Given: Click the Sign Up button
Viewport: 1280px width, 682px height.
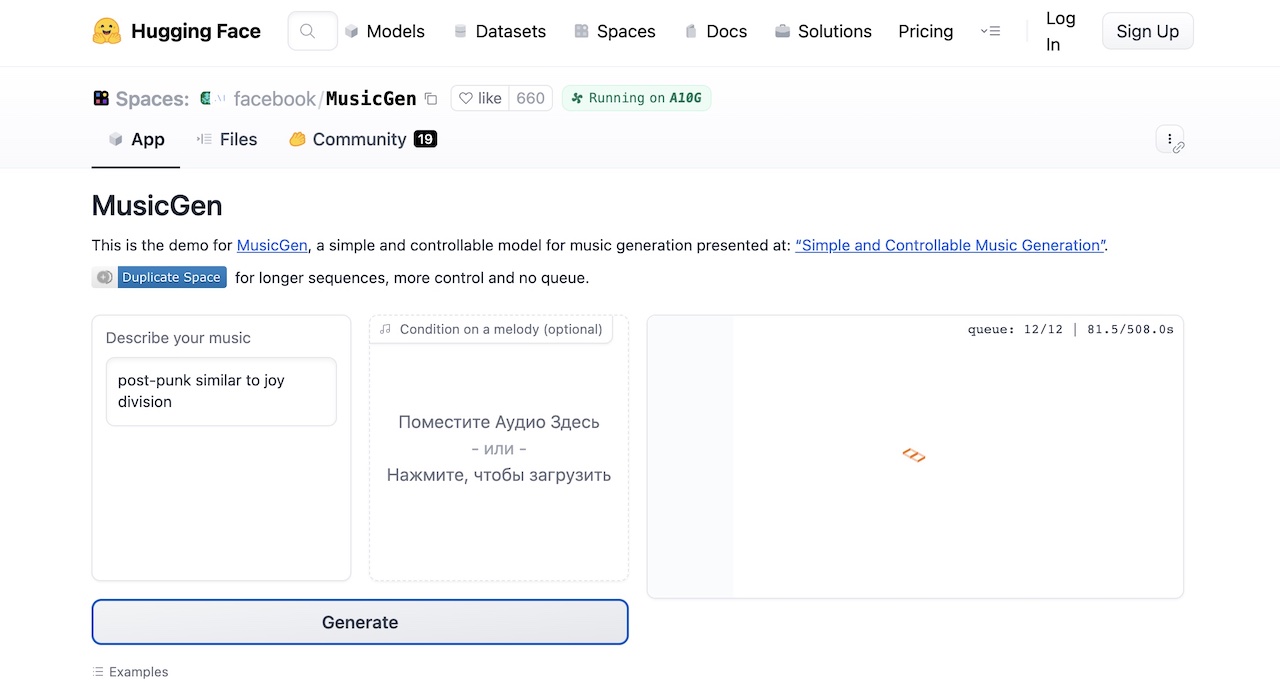Looking at the screenshot, I should click(1147, 31).
